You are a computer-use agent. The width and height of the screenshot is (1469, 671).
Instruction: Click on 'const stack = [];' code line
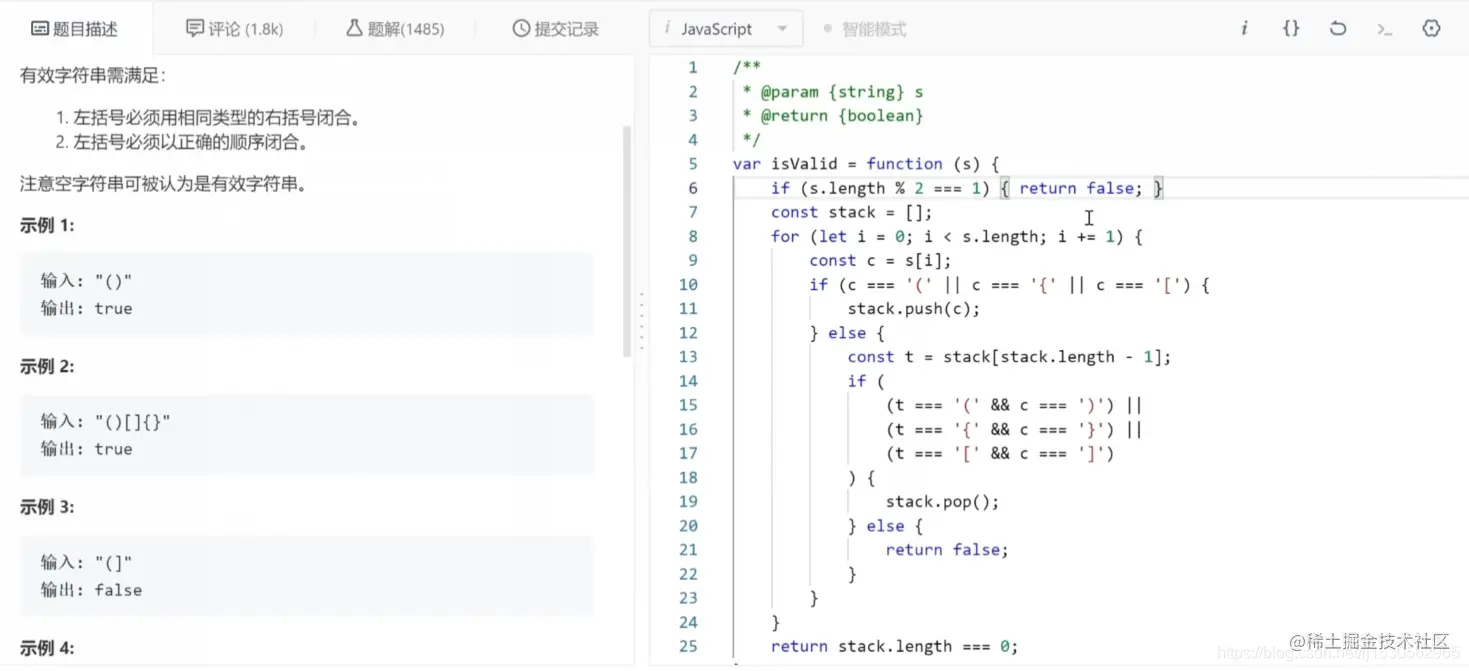(x=851, y=212)
